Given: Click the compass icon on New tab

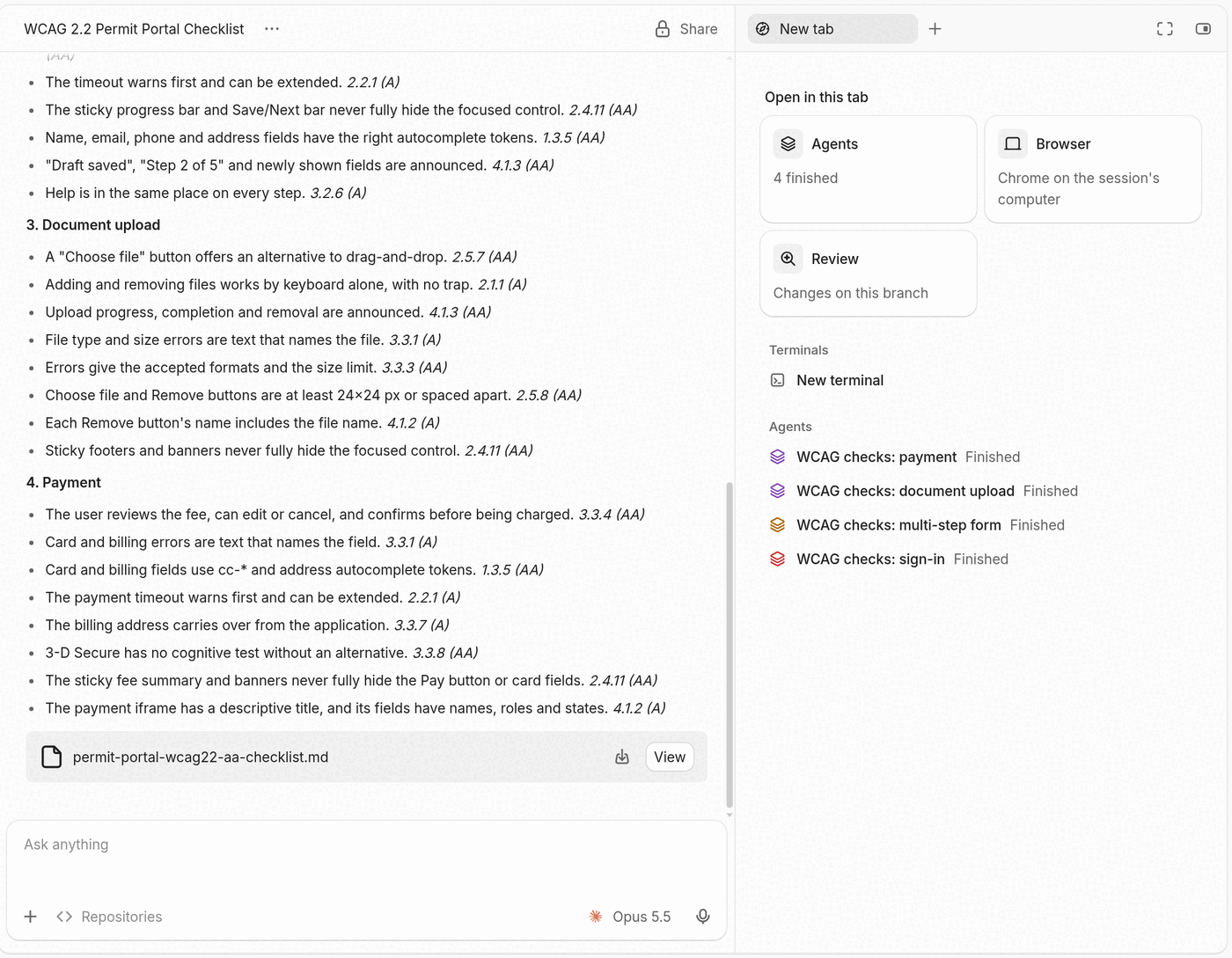Looking at the screenshot, I should tap(763, 29).
